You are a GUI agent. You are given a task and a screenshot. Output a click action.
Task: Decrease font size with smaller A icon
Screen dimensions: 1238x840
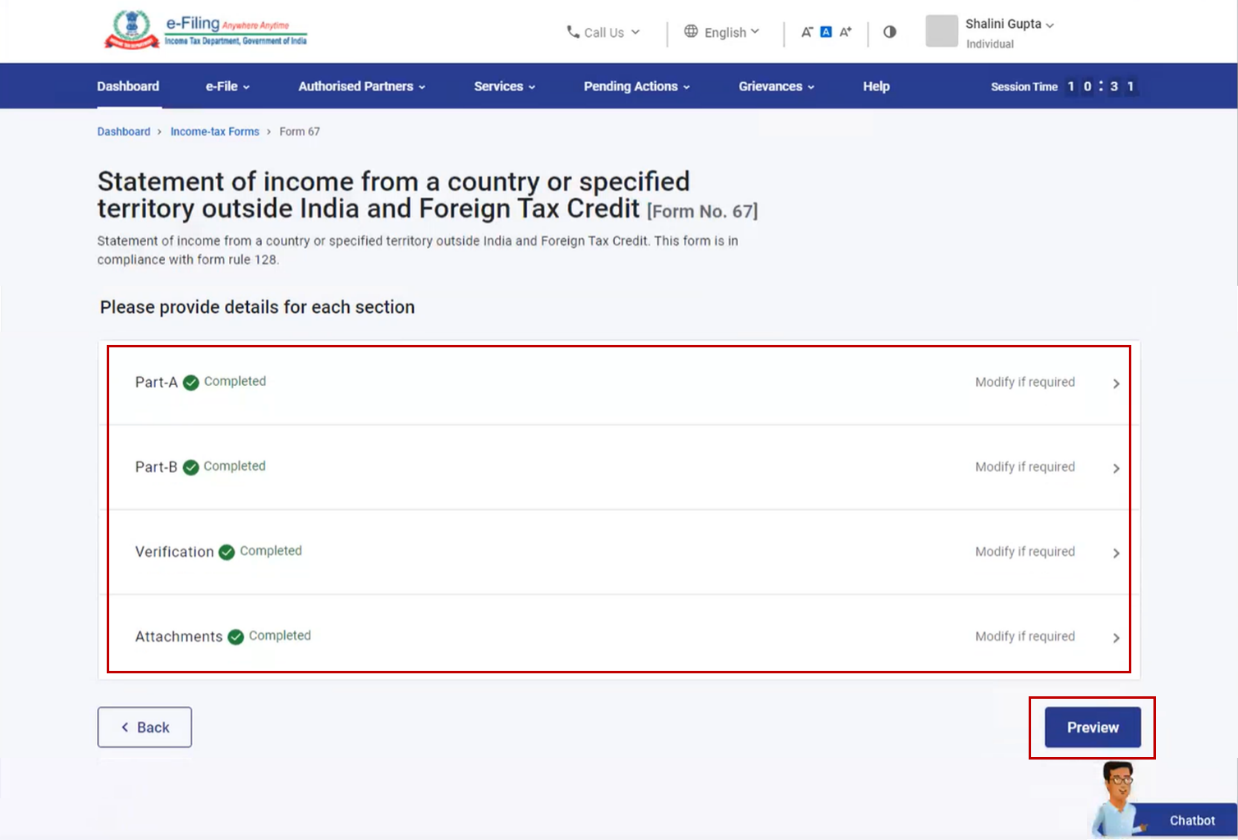(806, 32)
